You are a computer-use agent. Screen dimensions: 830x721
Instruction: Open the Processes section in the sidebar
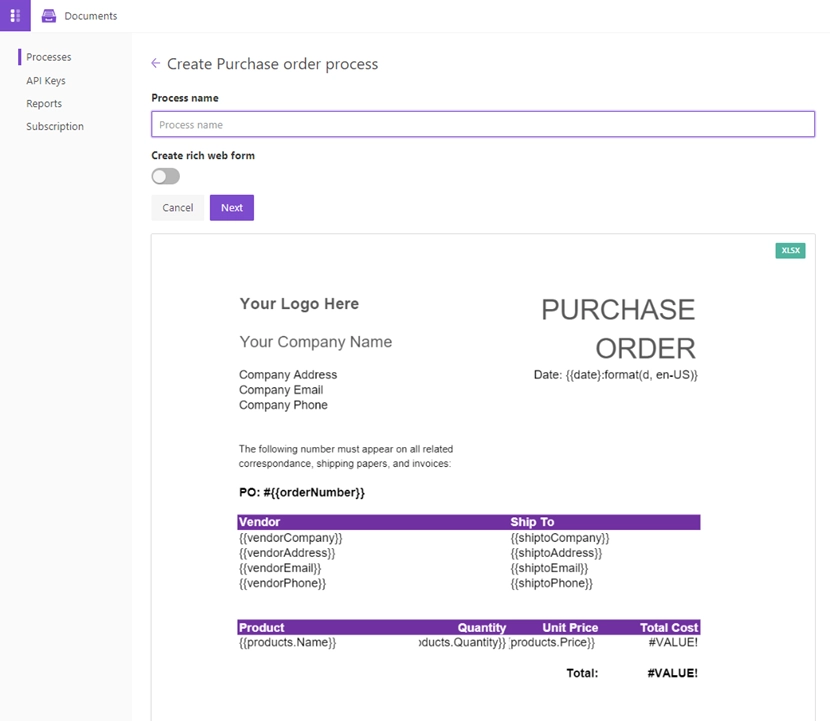(49, 57)
